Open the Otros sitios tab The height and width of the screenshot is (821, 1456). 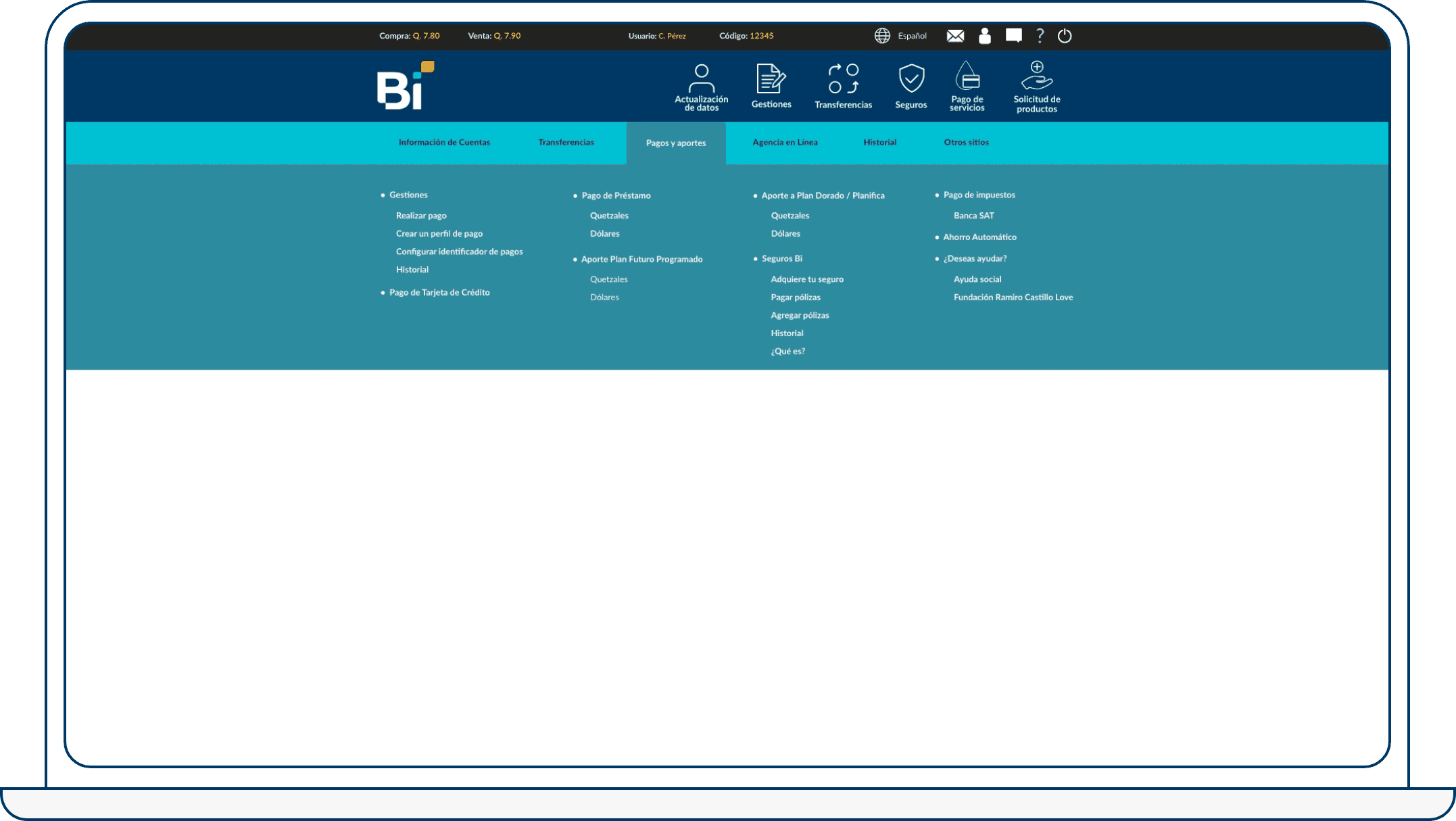click(x=966, y=142)
